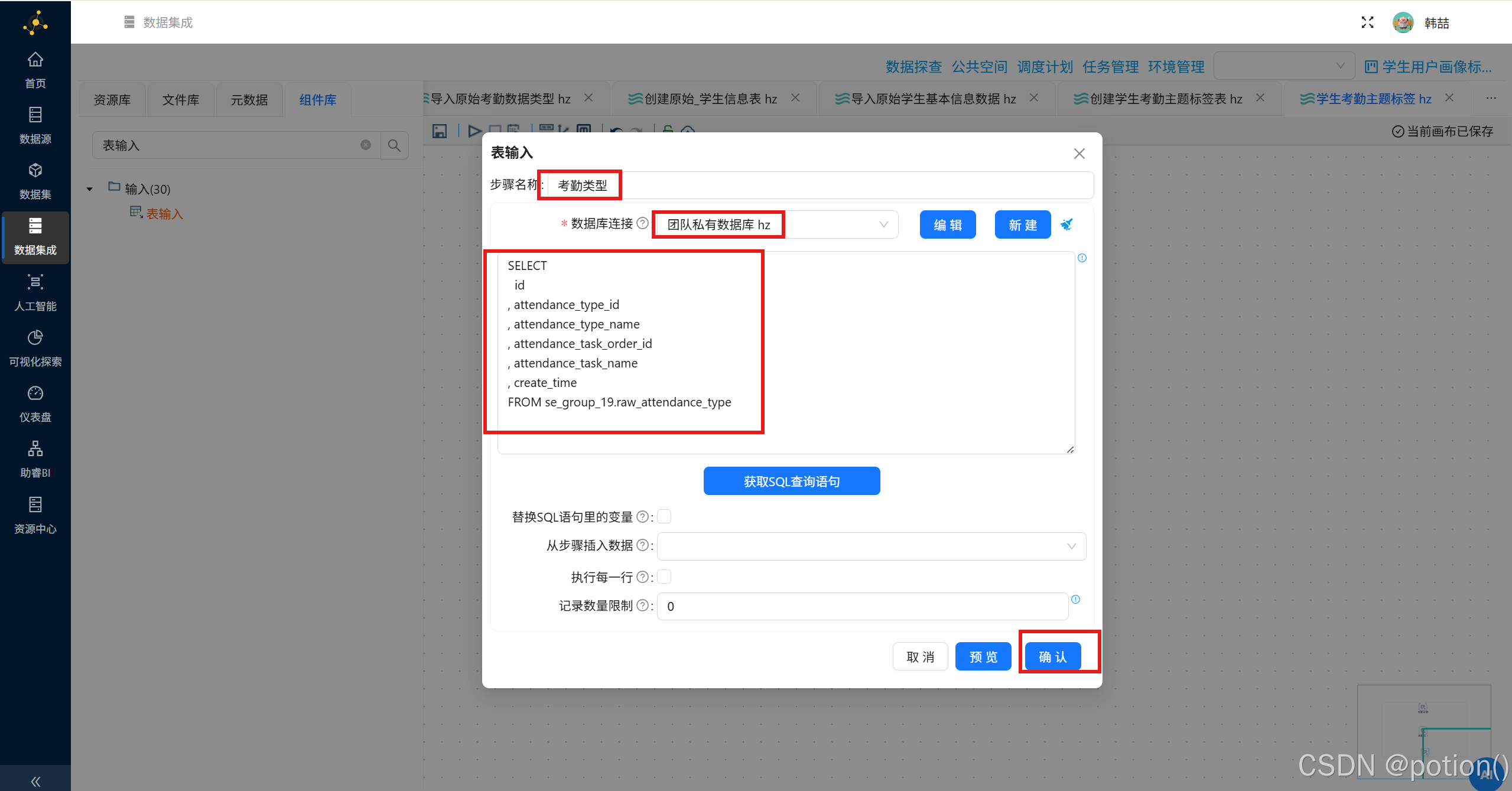Focus the 步骤名称 input field
1512x791 pixels.
820,185
